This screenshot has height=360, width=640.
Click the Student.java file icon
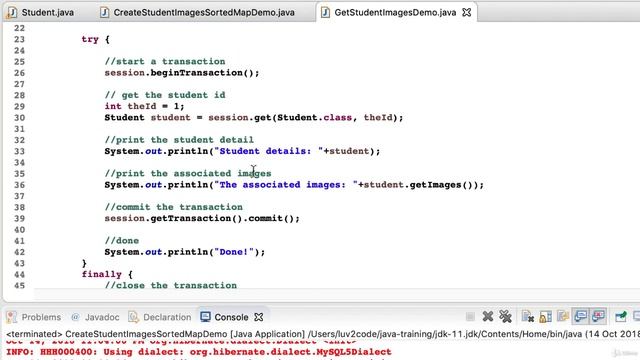[x=12, y=12]
